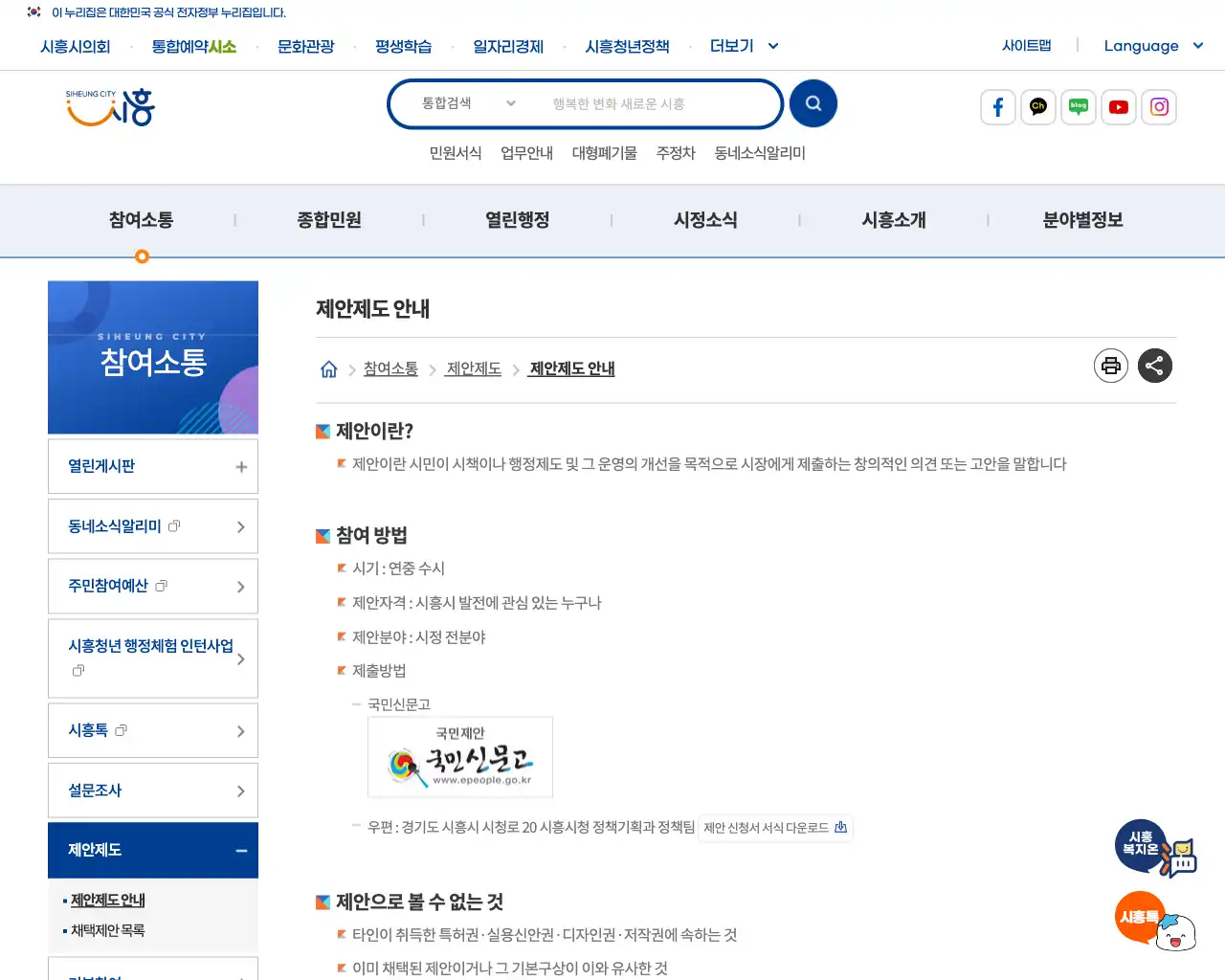Open 시흥청년정책 top link

[x=627, y=46]
